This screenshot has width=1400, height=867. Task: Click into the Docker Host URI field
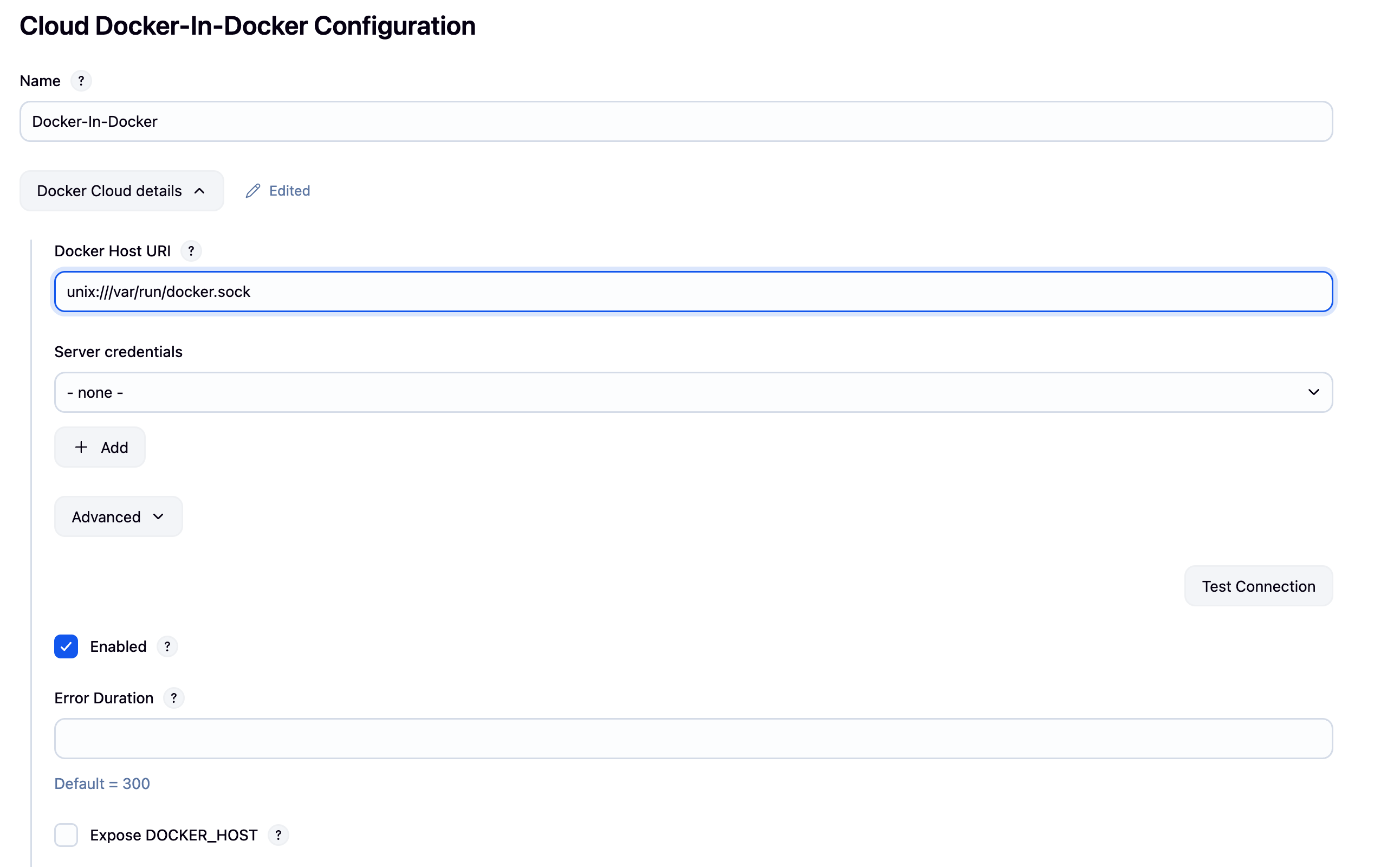point(692,292)
